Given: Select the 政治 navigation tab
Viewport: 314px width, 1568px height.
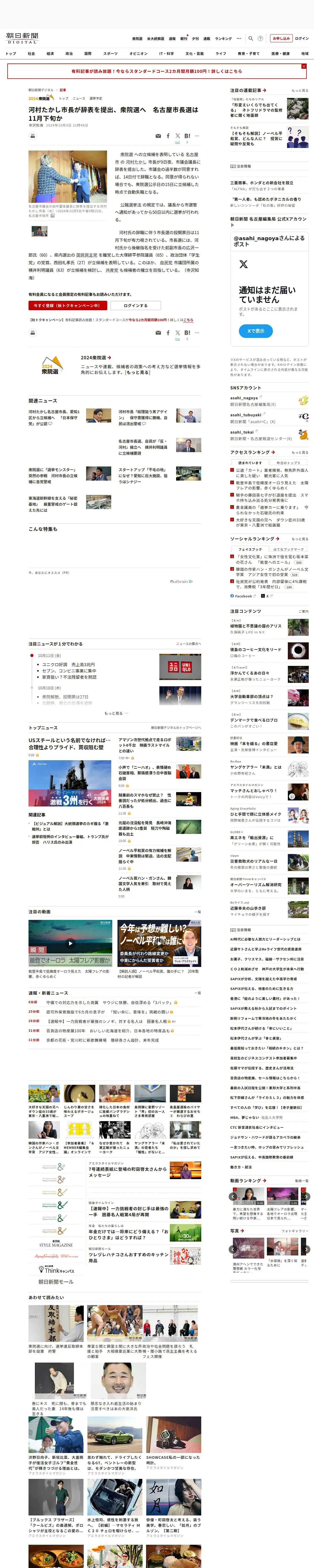Looking at the screenshot, I should [69, 54].
